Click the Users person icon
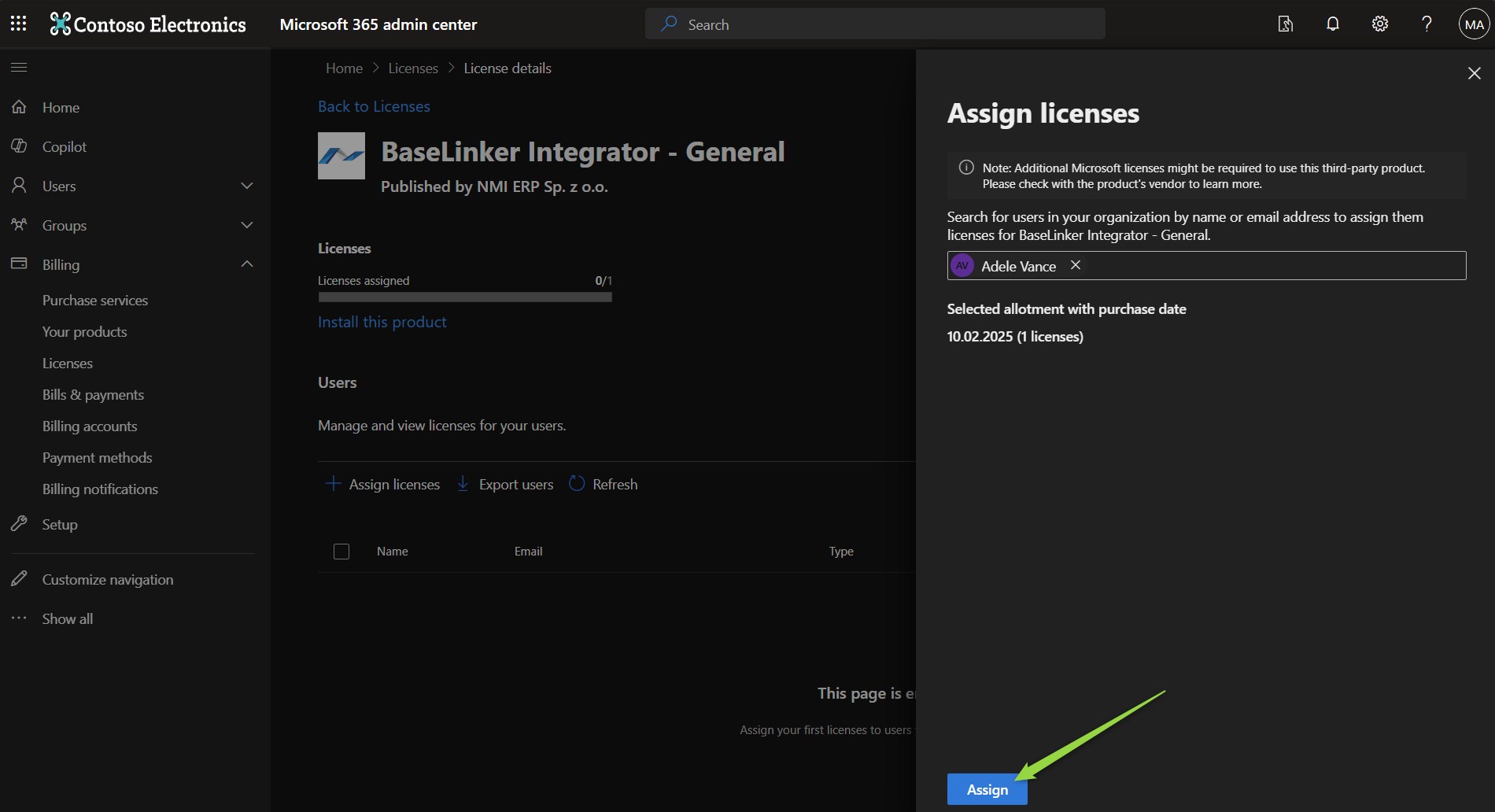Viewport: 1495px width, 812px height. (19, 186)
